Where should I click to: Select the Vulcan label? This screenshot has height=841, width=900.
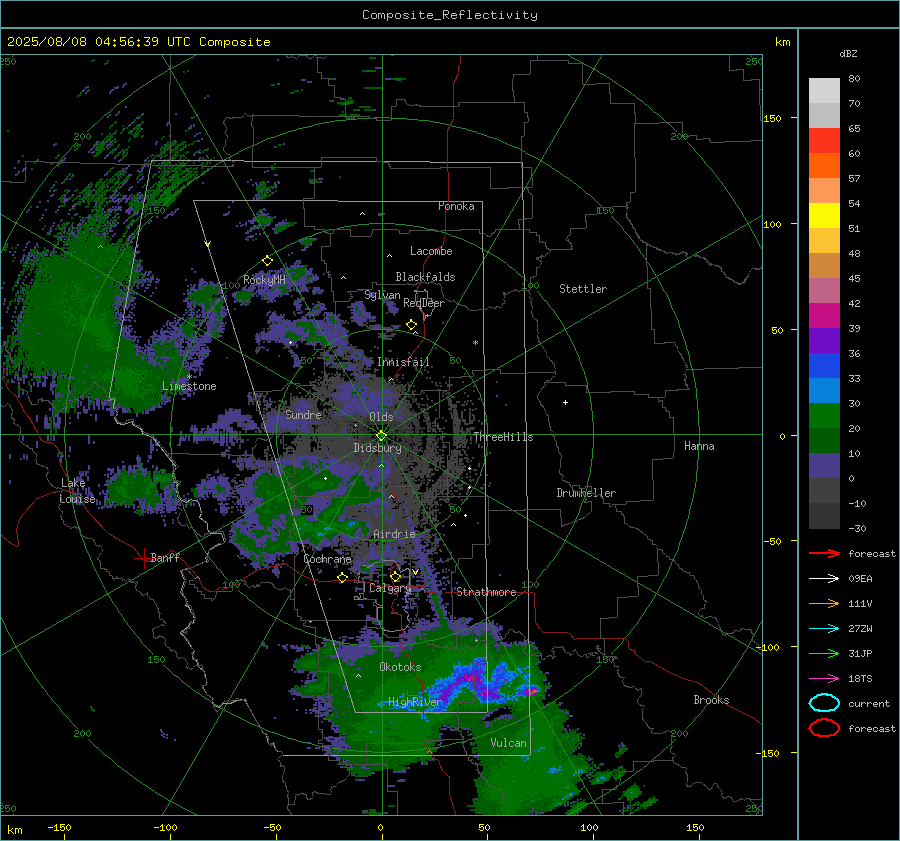click(508, 743)
